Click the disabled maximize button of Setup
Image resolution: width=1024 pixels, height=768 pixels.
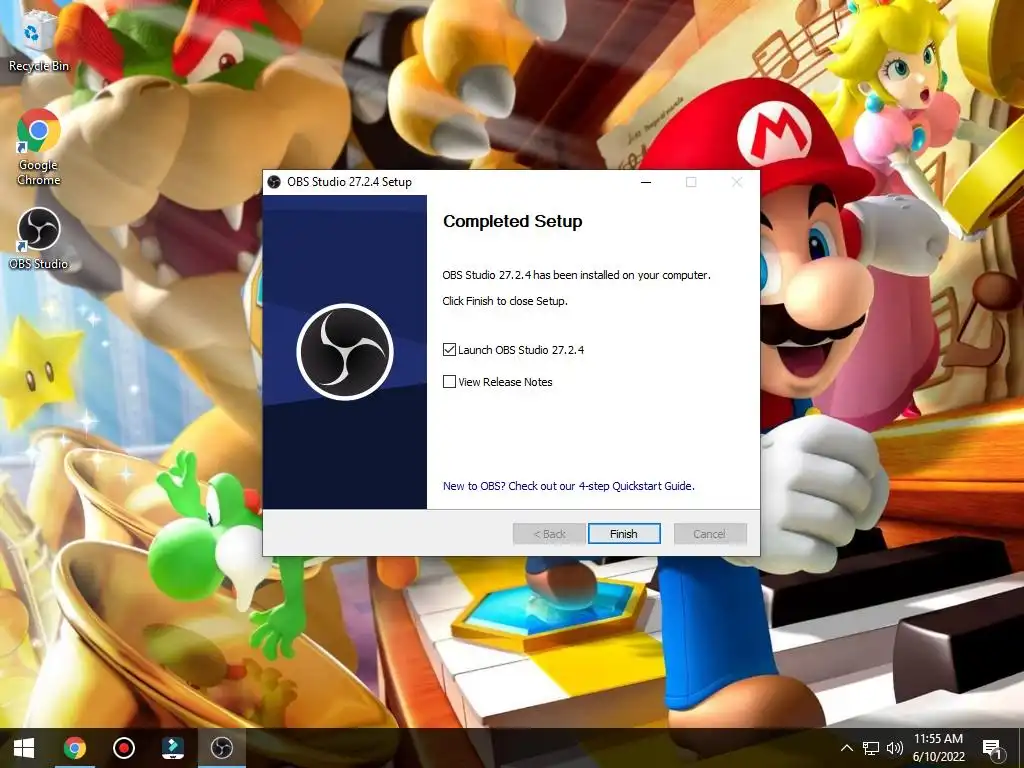[691, 182]
